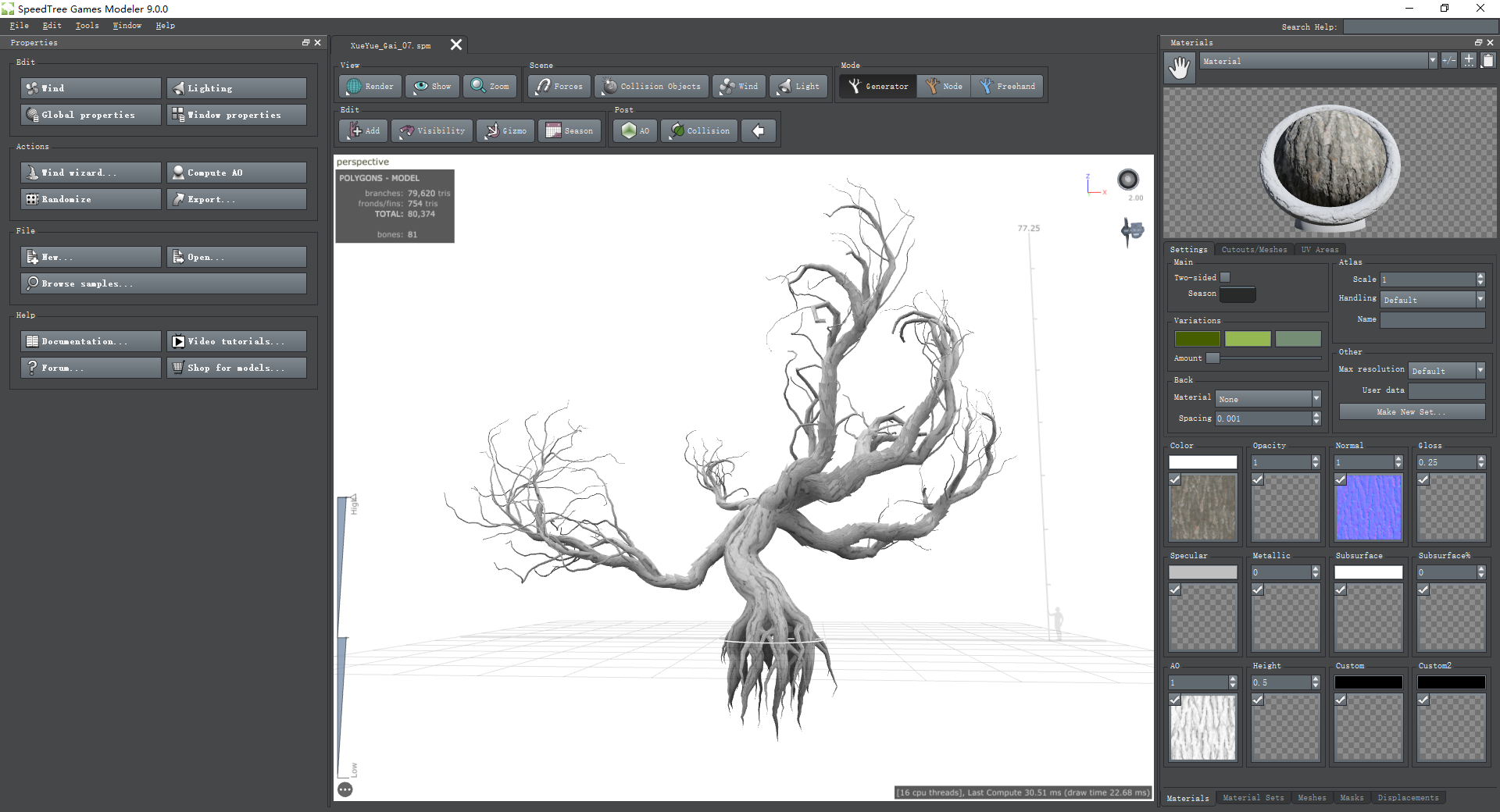Click the Make New Set button

(1411, 412)
